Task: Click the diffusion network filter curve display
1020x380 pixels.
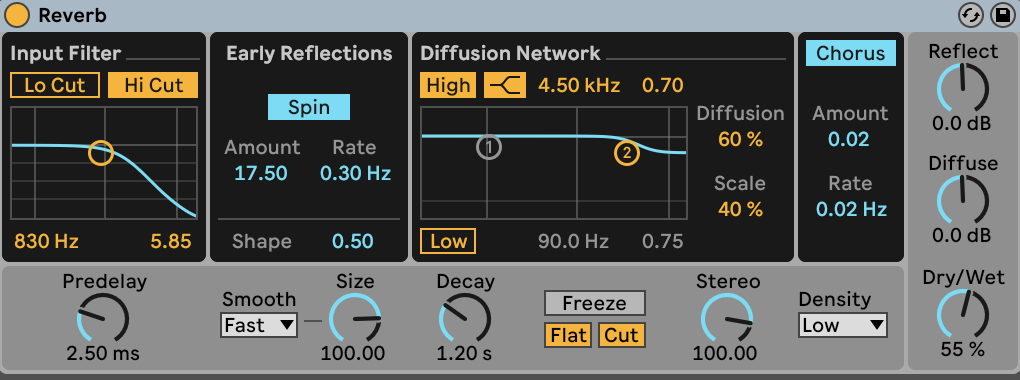Action: point(554,163)
